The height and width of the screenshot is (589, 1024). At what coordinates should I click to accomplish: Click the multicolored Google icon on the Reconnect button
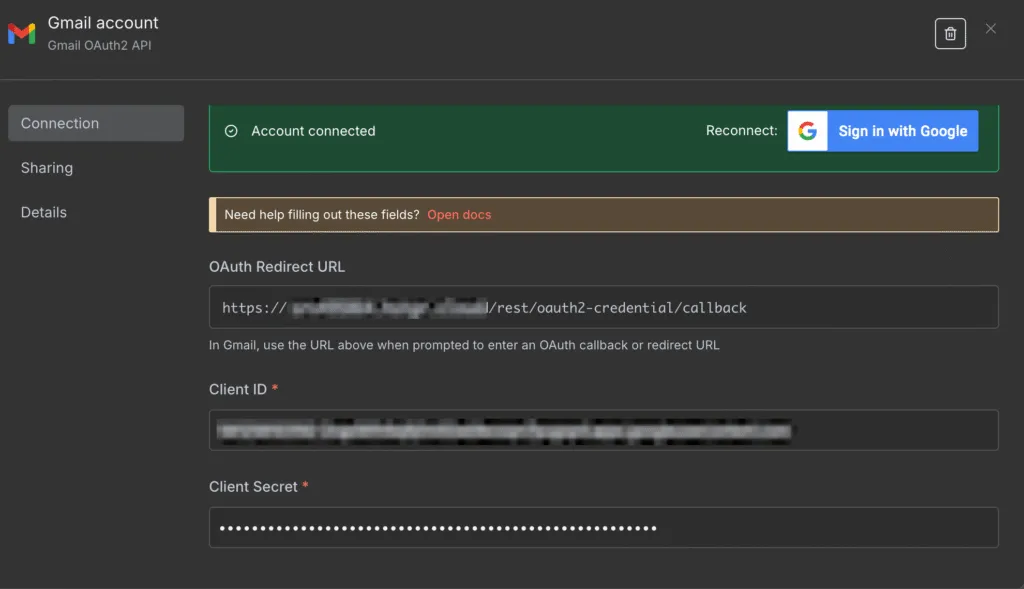(x=806, y=131)
